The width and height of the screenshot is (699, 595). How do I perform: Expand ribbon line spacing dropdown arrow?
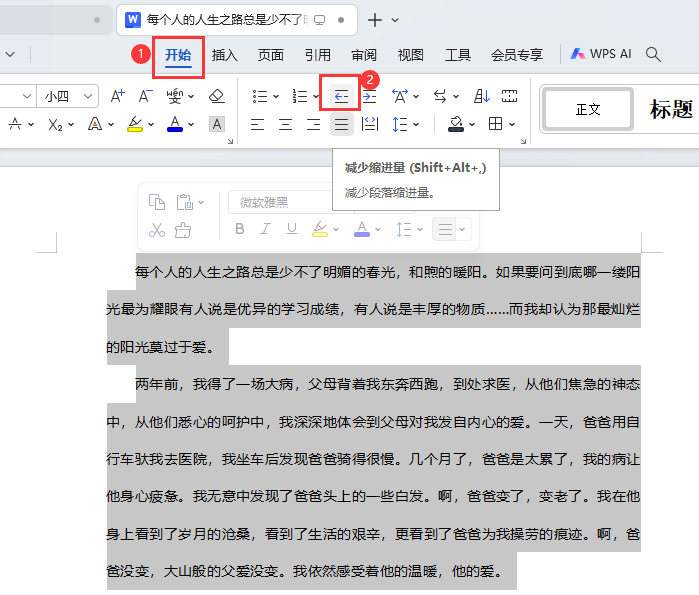[416, 124]
